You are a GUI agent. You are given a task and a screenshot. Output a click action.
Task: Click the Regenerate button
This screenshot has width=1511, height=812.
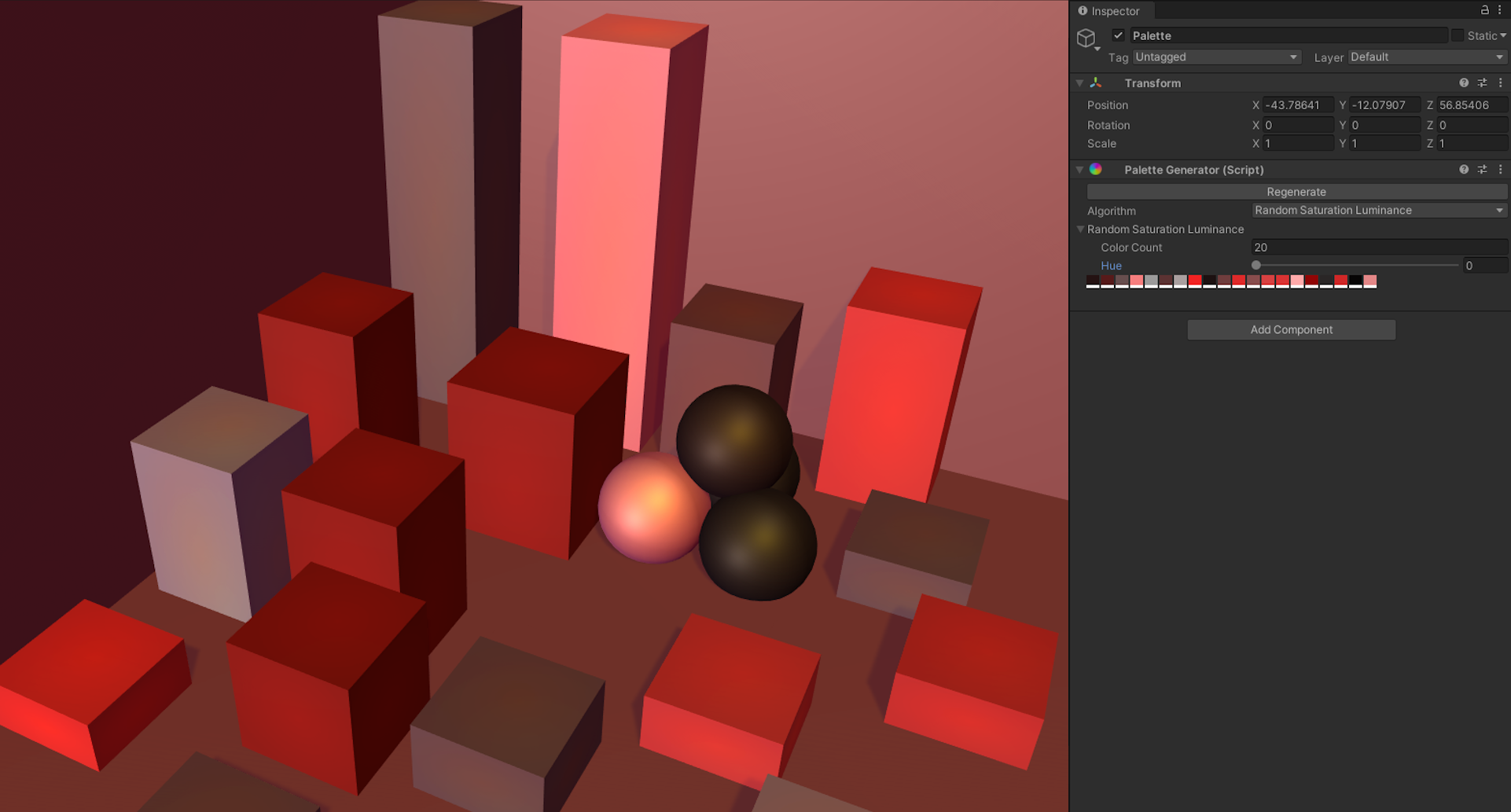tap(1296, 192)
